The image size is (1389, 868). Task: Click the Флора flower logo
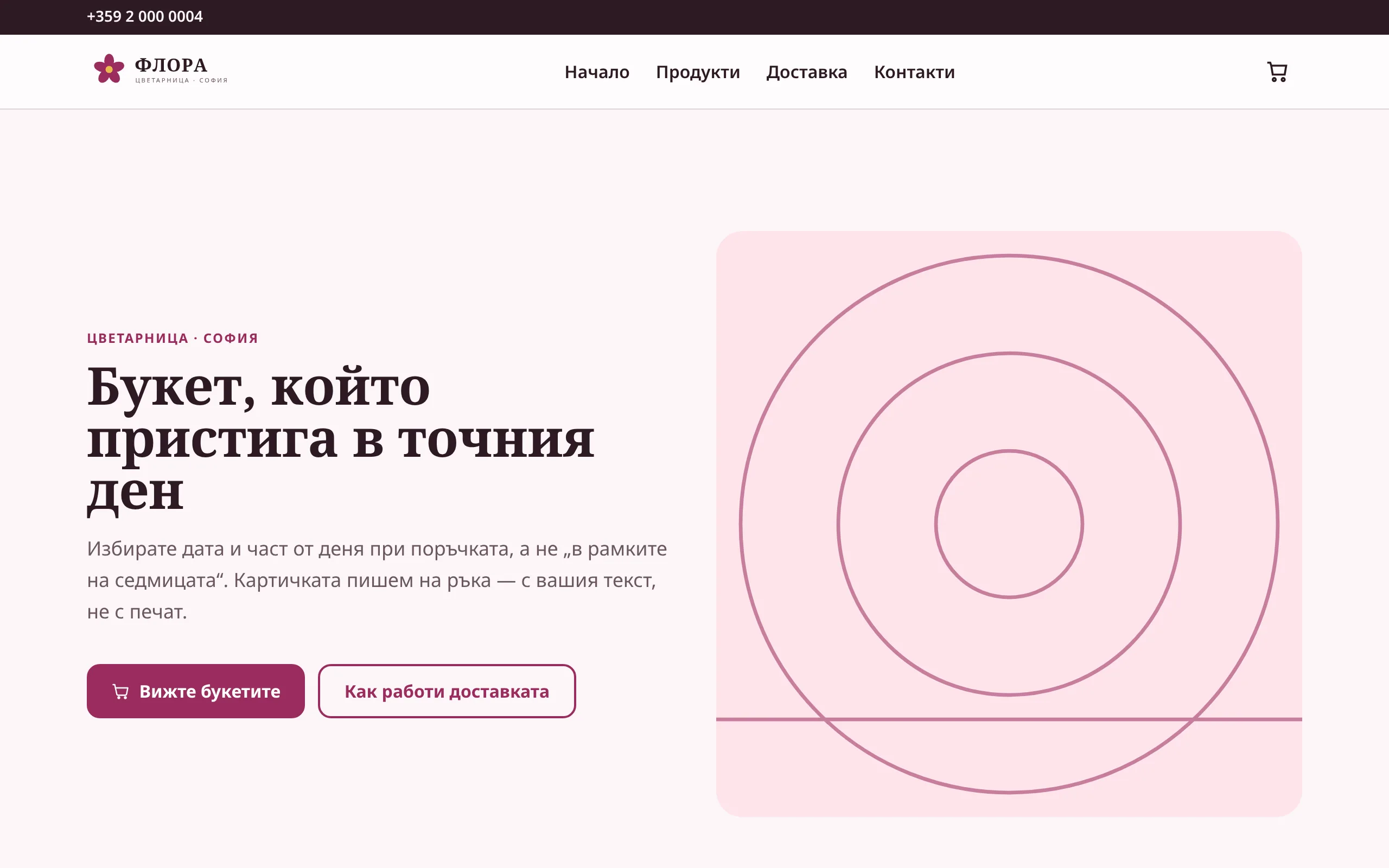click(161, 69)
